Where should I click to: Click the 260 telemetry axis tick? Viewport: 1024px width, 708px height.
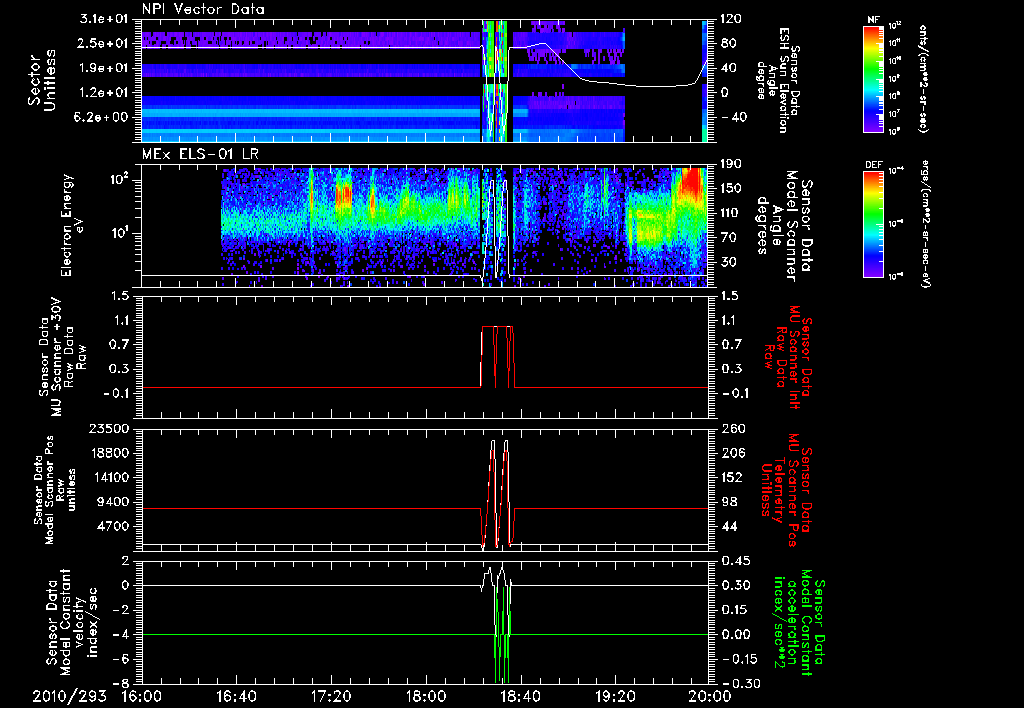pyautogui.click(x=731, y=429)
